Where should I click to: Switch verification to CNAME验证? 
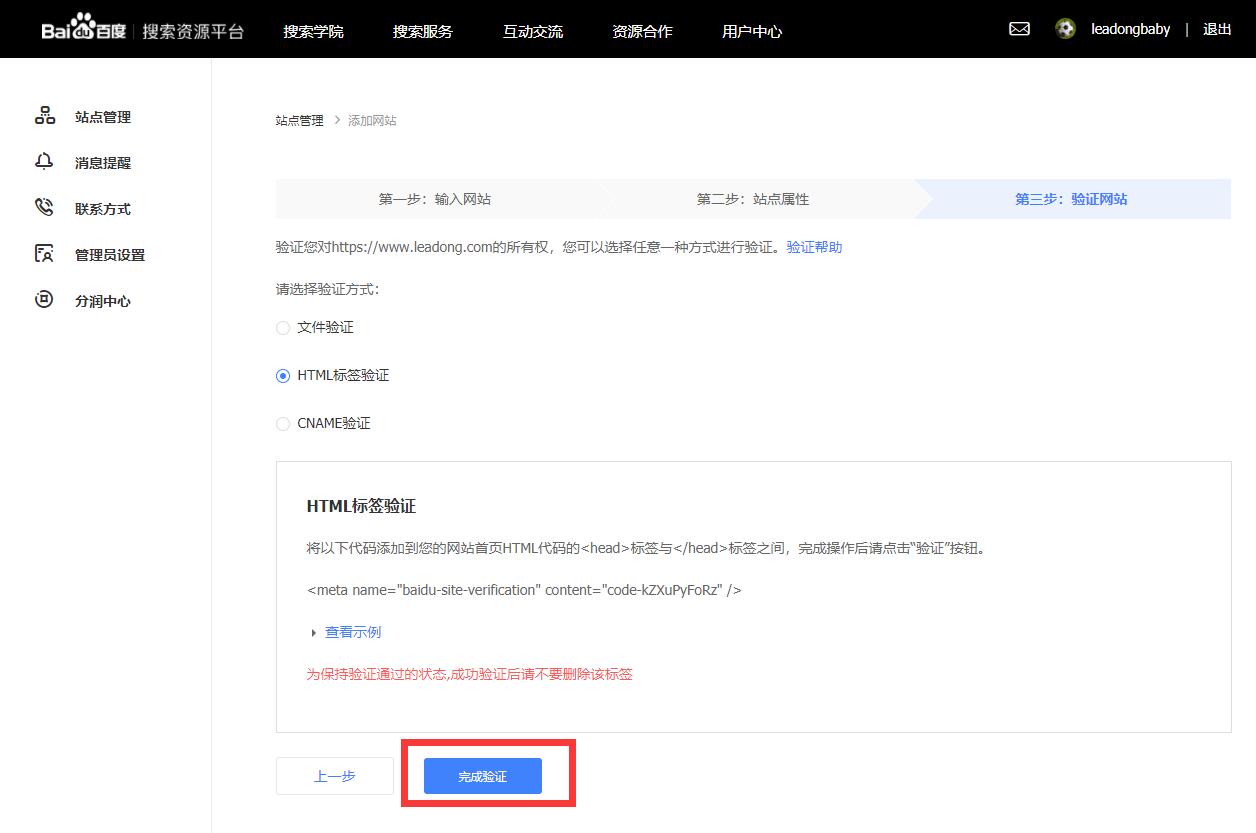tap(283, 424)
